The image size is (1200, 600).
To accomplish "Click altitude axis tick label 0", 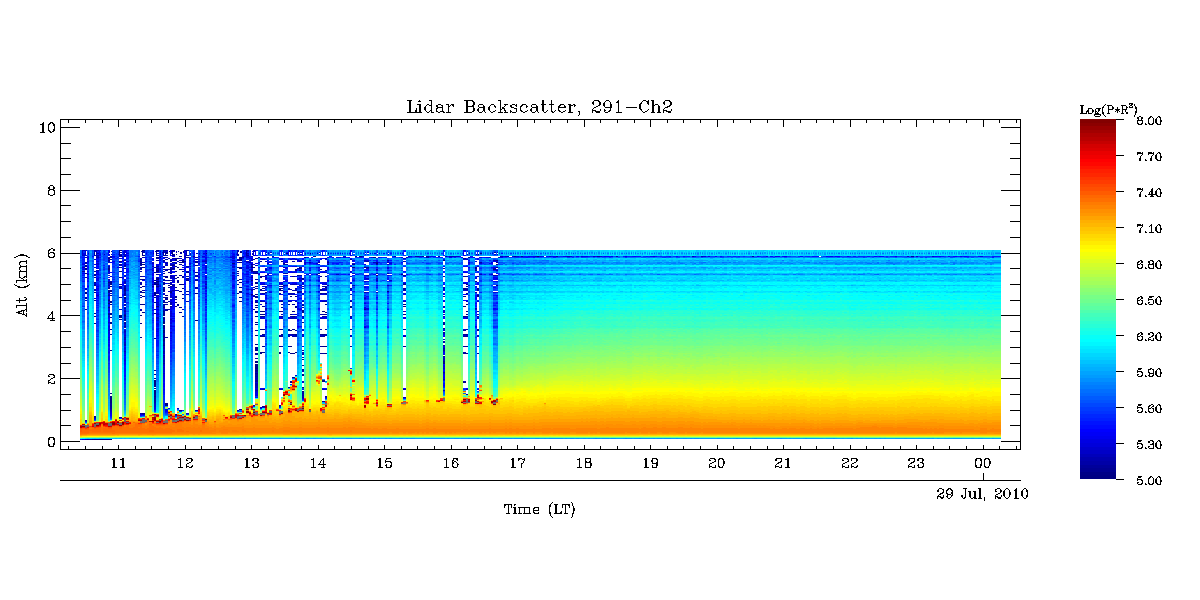I will pyautogui.click(x=49, y=441).
